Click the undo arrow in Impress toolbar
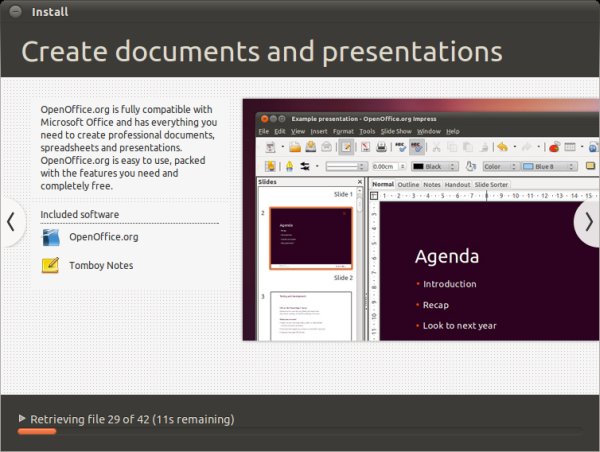The image size is (600, 452). 503,147
